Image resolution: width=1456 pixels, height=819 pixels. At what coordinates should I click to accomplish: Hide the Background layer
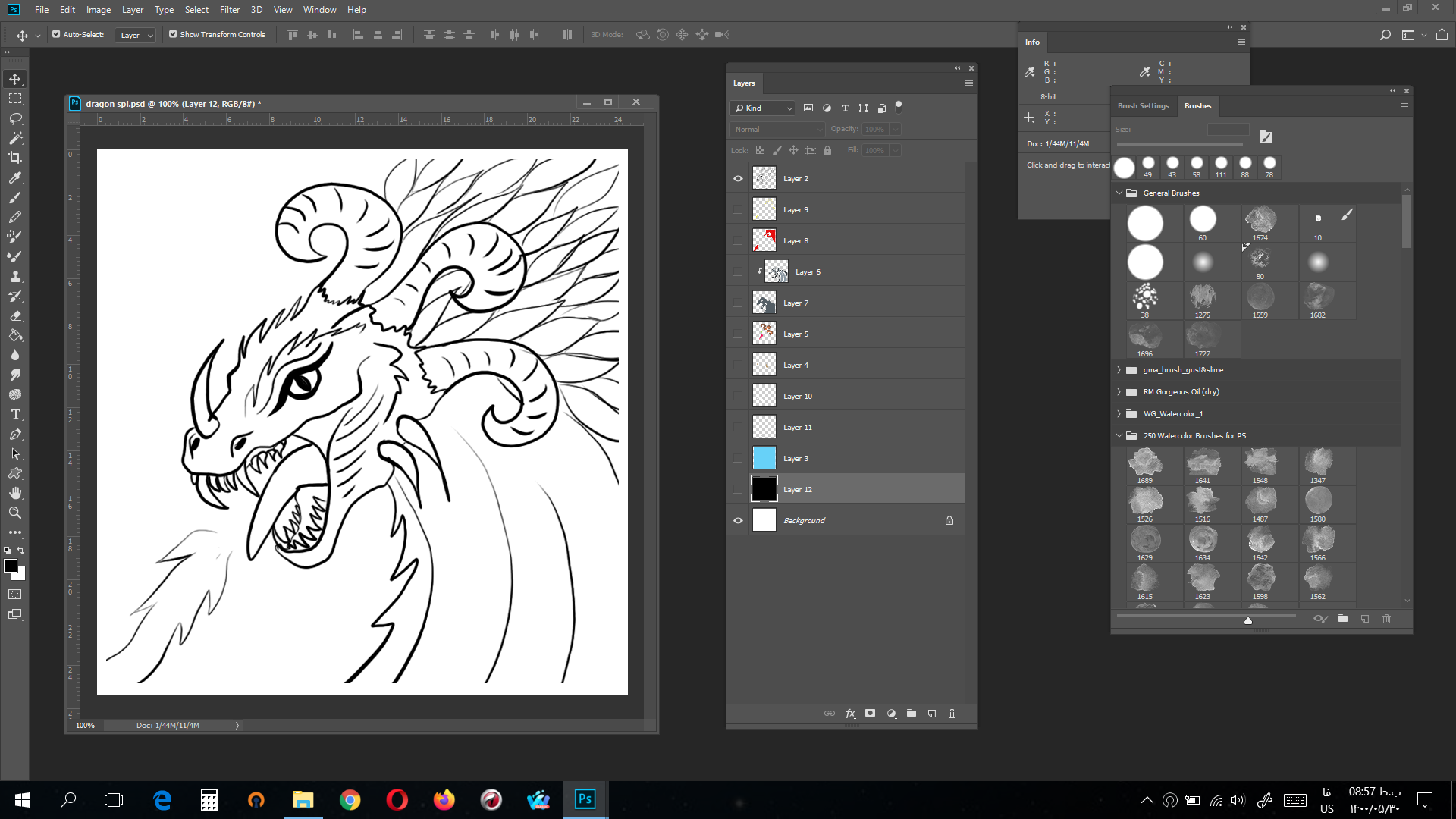point(738,521)
